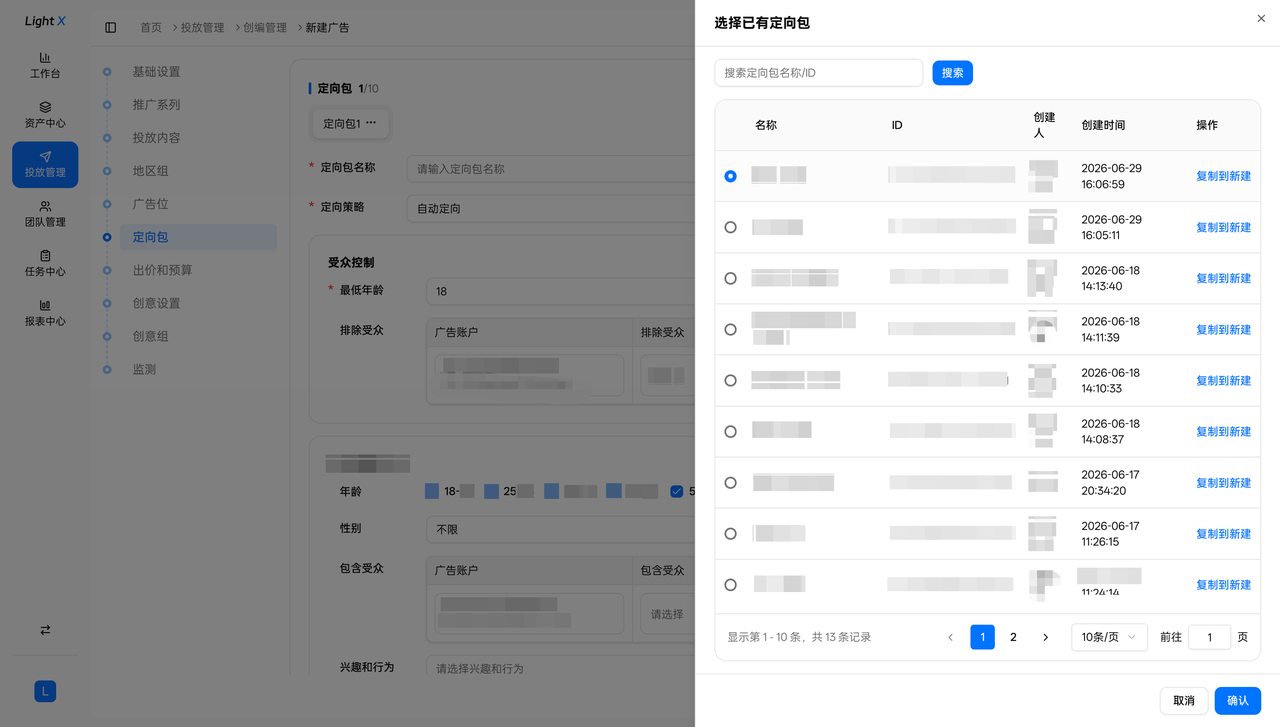
Task: Open 请选择兴趣和行为 dropdown
Action: click(x=560, y=668)
